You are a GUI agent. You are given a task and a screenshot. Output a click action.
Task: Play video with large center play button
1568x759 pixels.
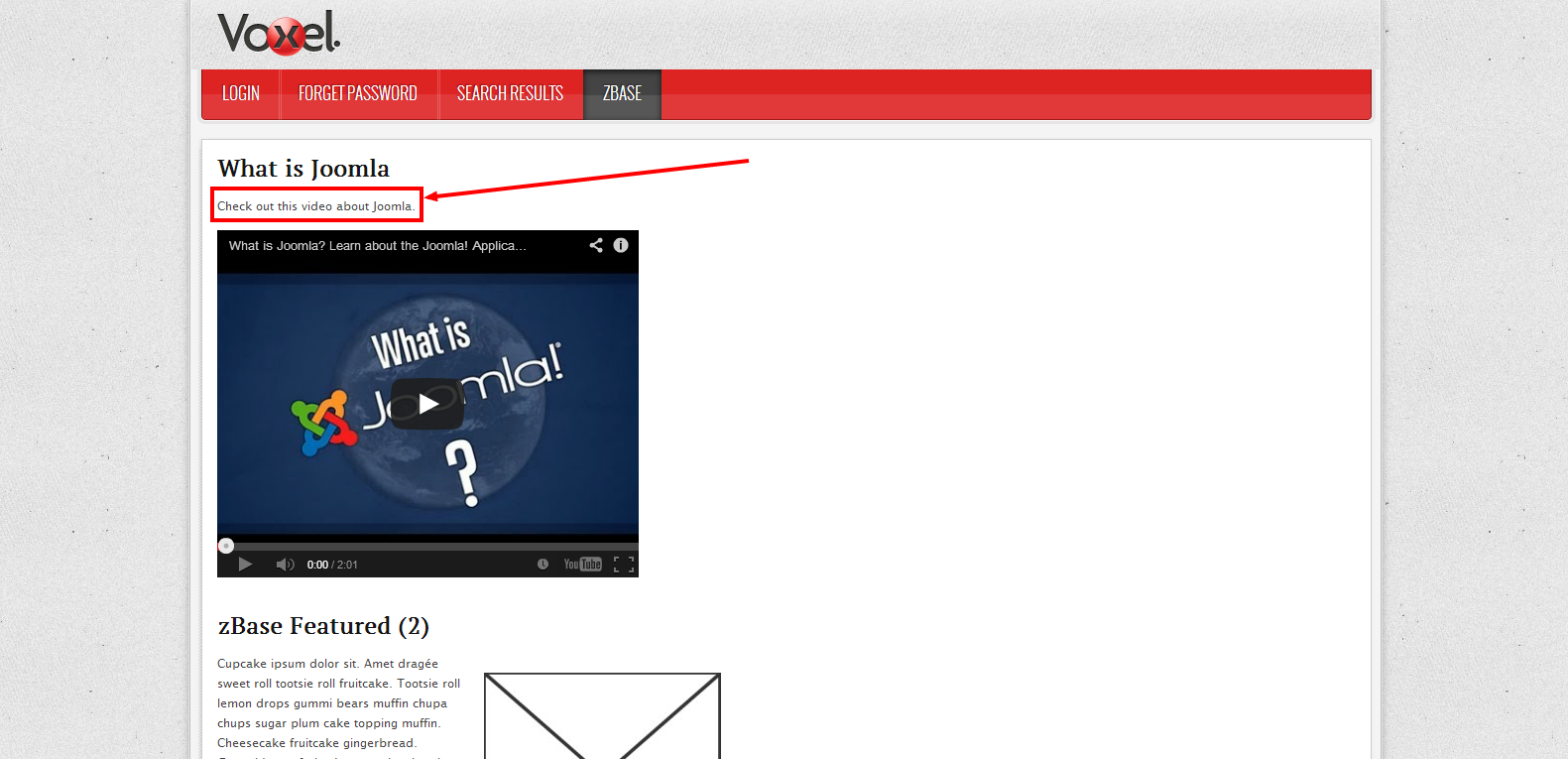(x=427, y=404)
